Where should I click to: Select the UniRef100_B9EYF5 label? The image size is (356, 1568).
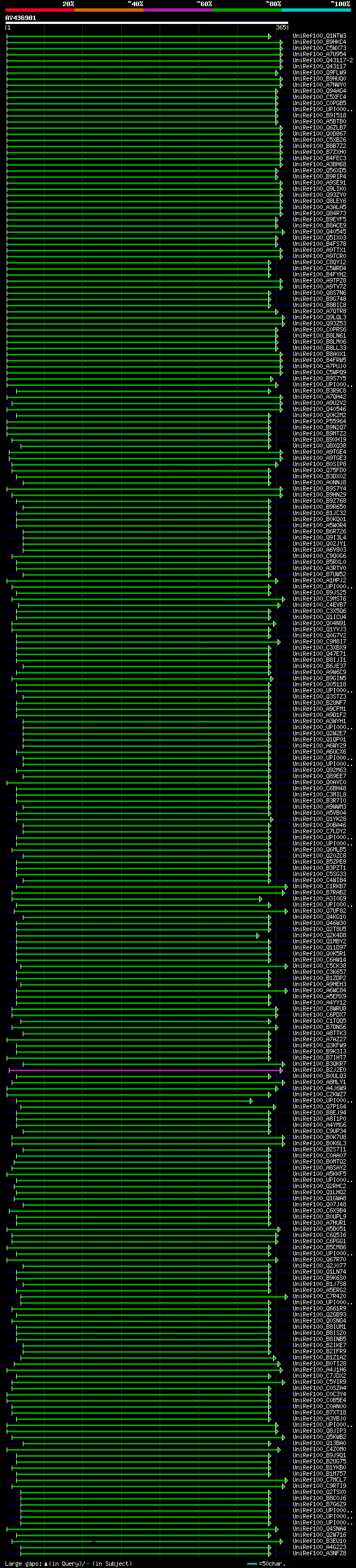click(x=319, y=219)
